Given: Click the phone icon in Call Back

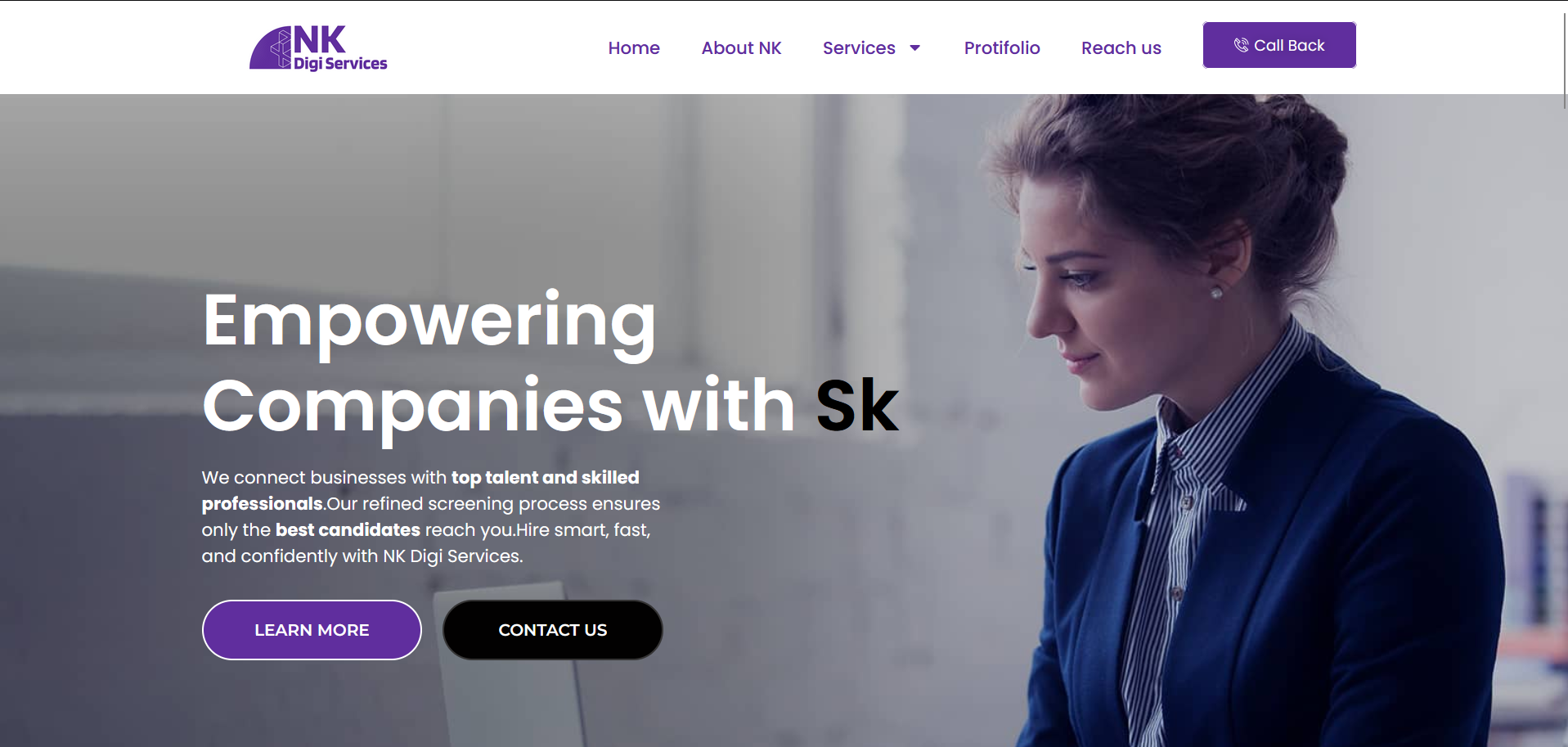Looking at the screenshot, I should (x=1241, y=45).
